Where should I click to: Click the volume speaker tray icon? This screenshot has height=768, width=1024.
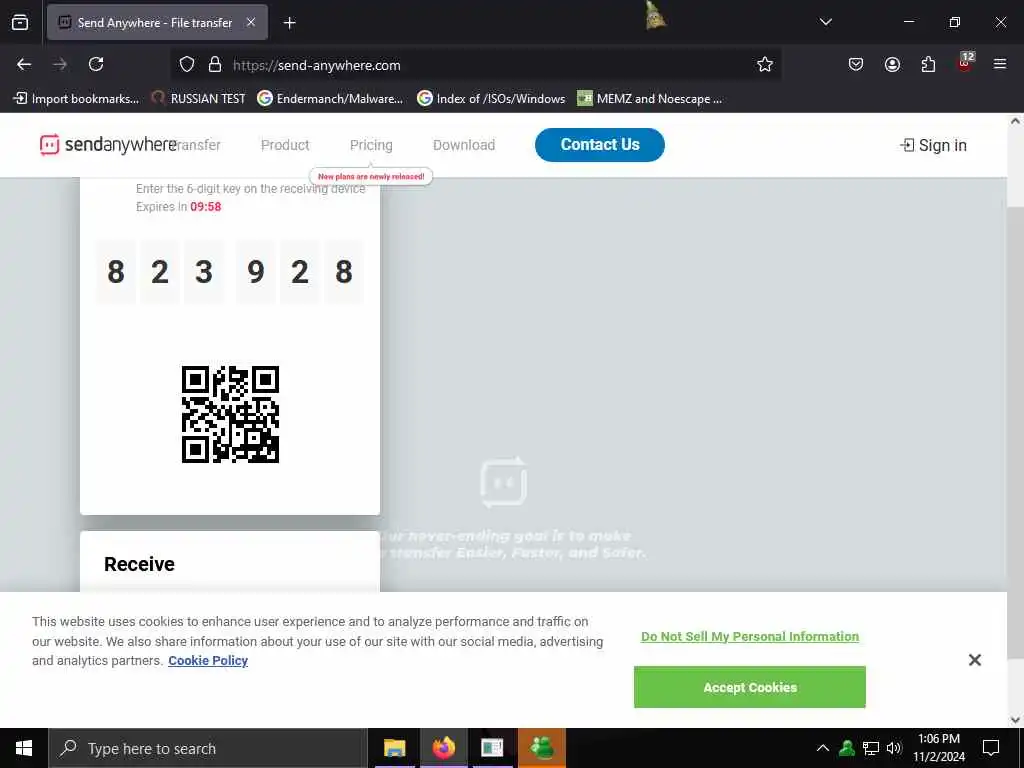pos(894,748)
